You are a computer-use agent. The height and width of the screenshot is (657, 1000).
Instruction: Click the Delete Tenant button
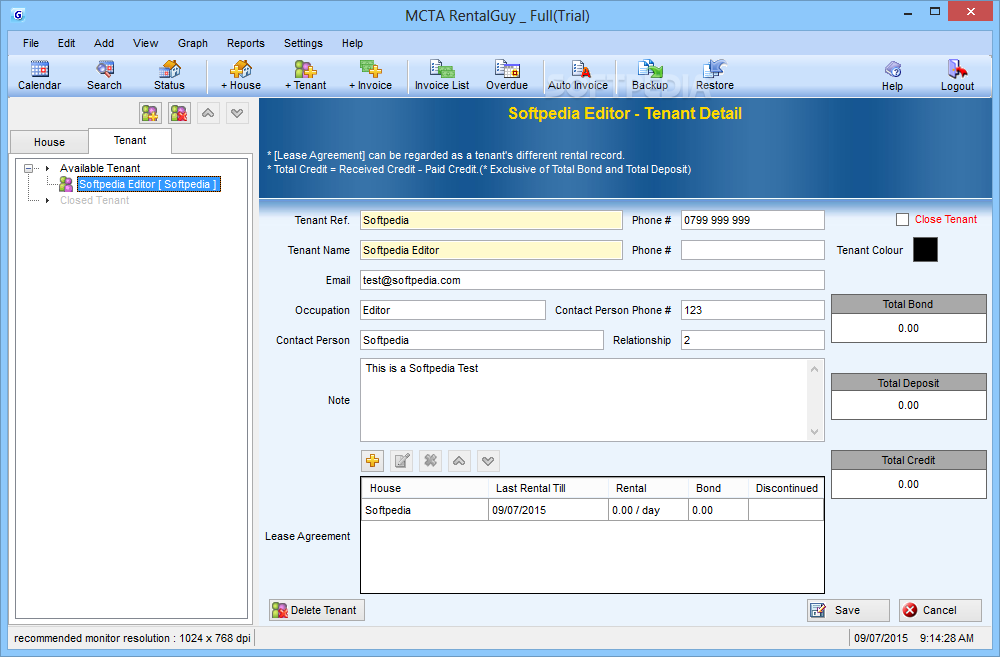(x=317, y=610)
